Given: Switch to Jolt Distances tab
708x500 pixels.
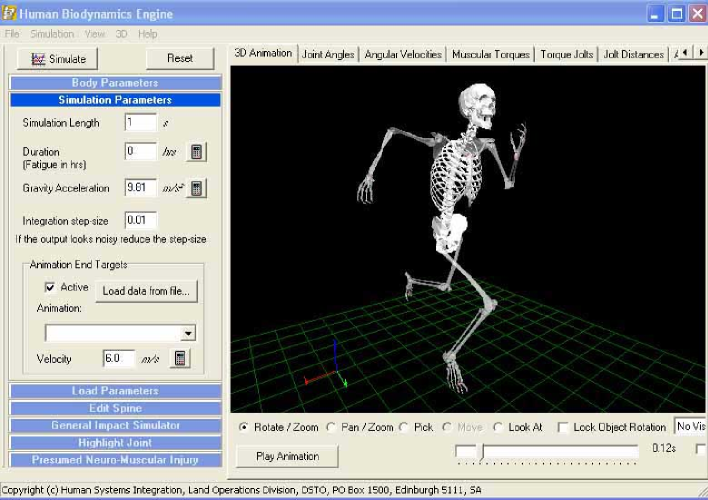Looking at the screenshot, I should (x=633, y=54).
